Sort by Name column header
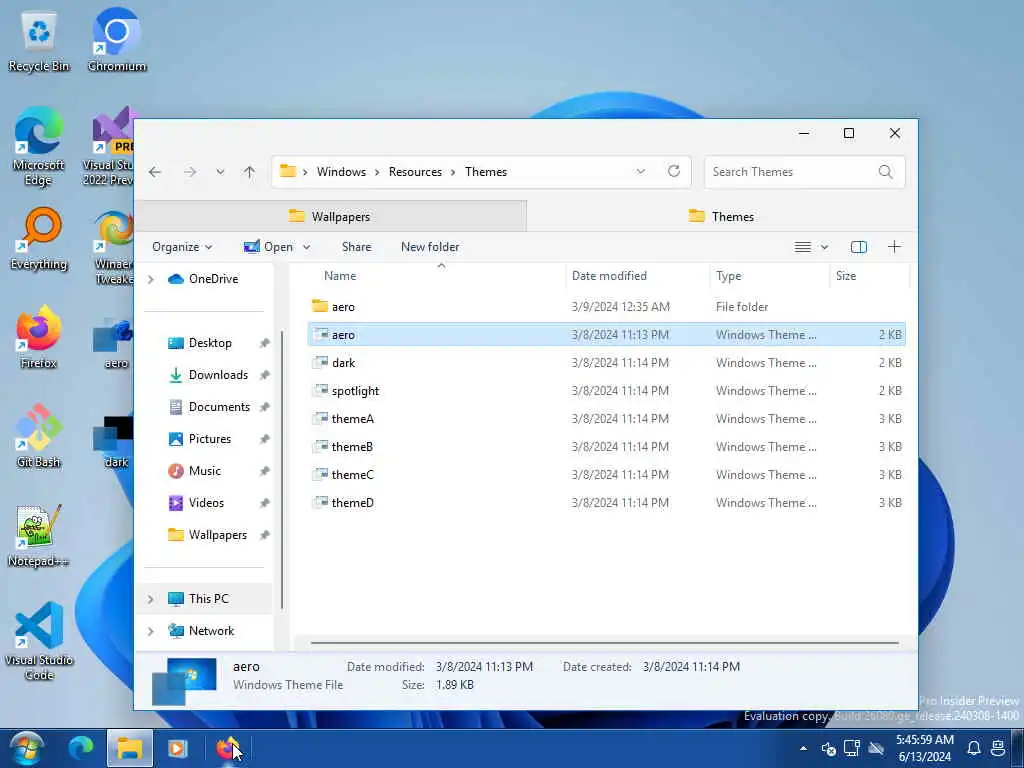 [340, 276]
